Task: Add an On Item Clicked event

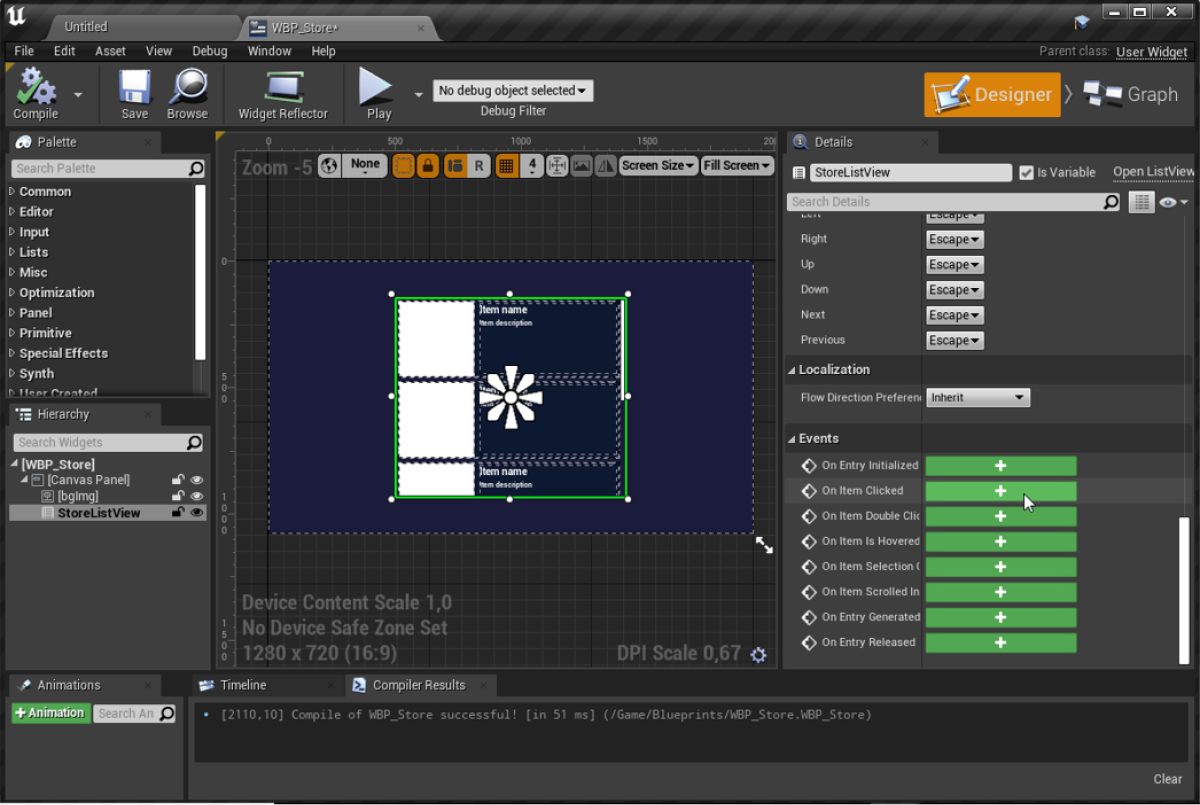Action: tap(1000, 491)
